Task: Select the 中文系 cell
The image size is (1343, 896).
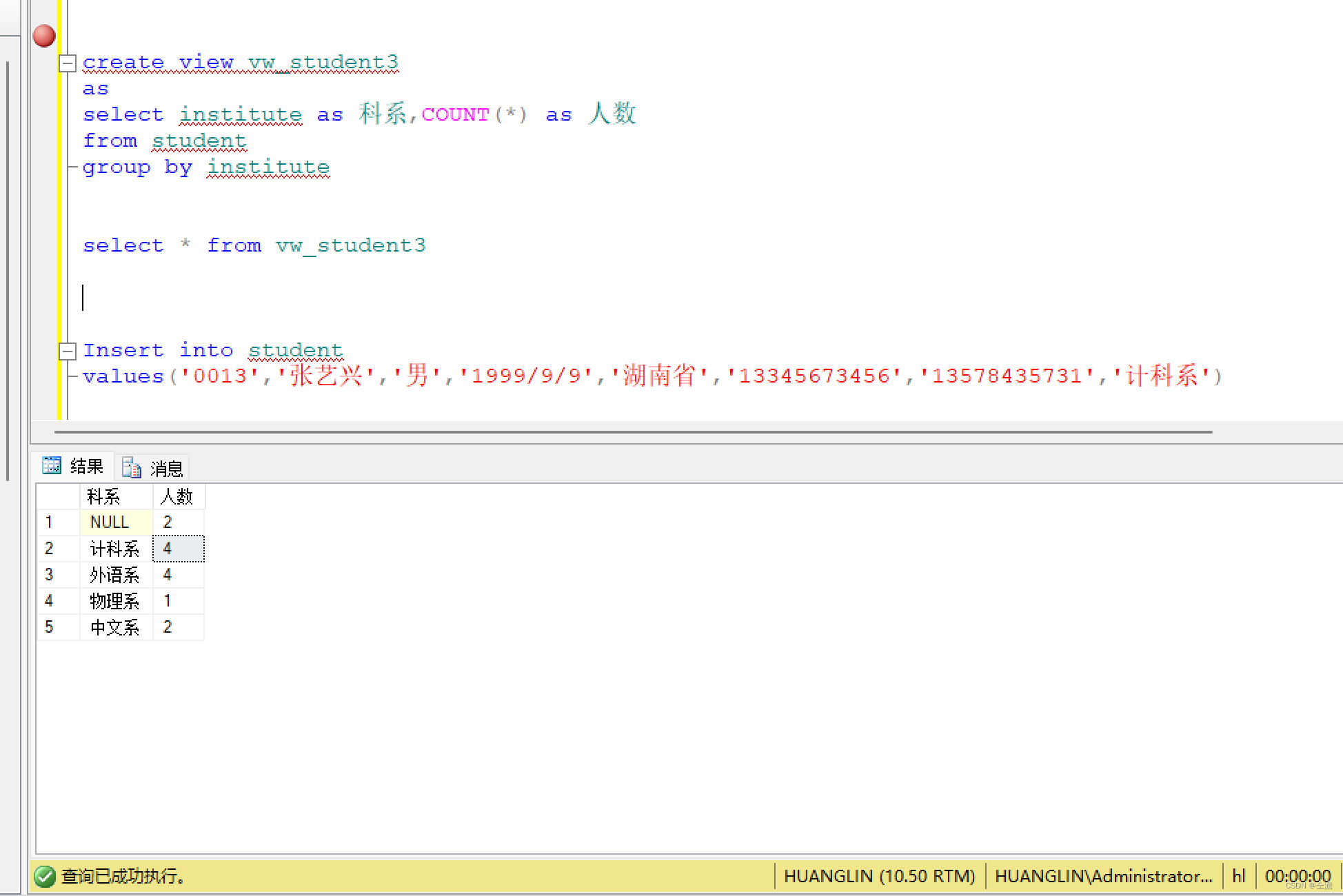Action: (x=116, y=627)
